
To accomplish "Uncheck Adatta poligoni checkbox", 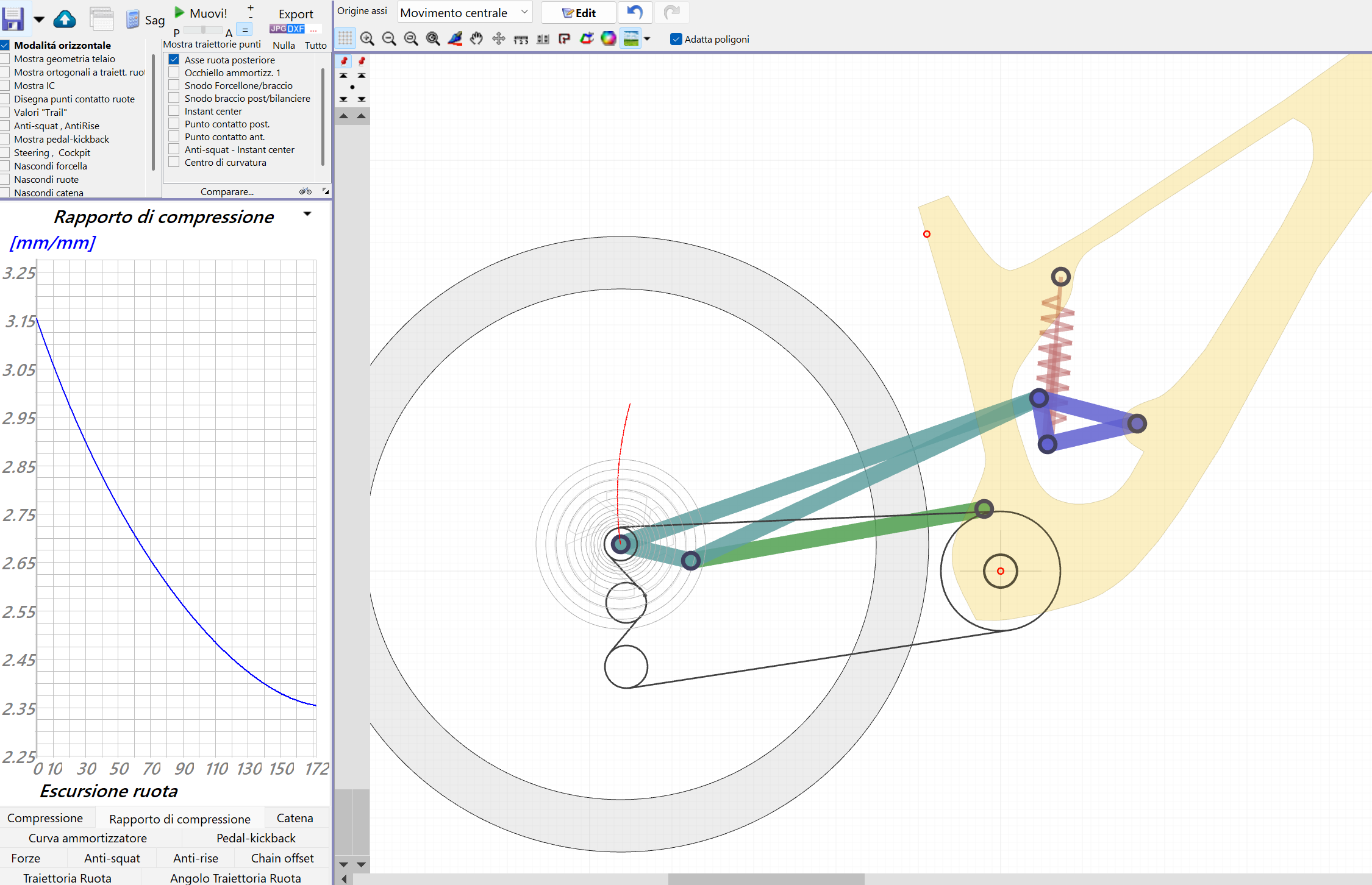I will tap(676, 39).
